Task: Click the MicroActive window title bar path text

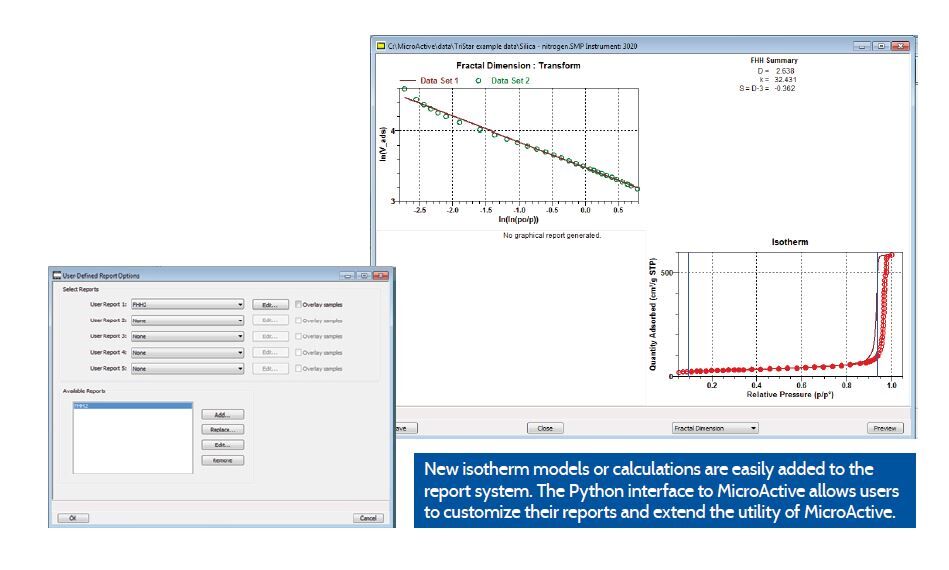Action: click(x=513, y=46)
